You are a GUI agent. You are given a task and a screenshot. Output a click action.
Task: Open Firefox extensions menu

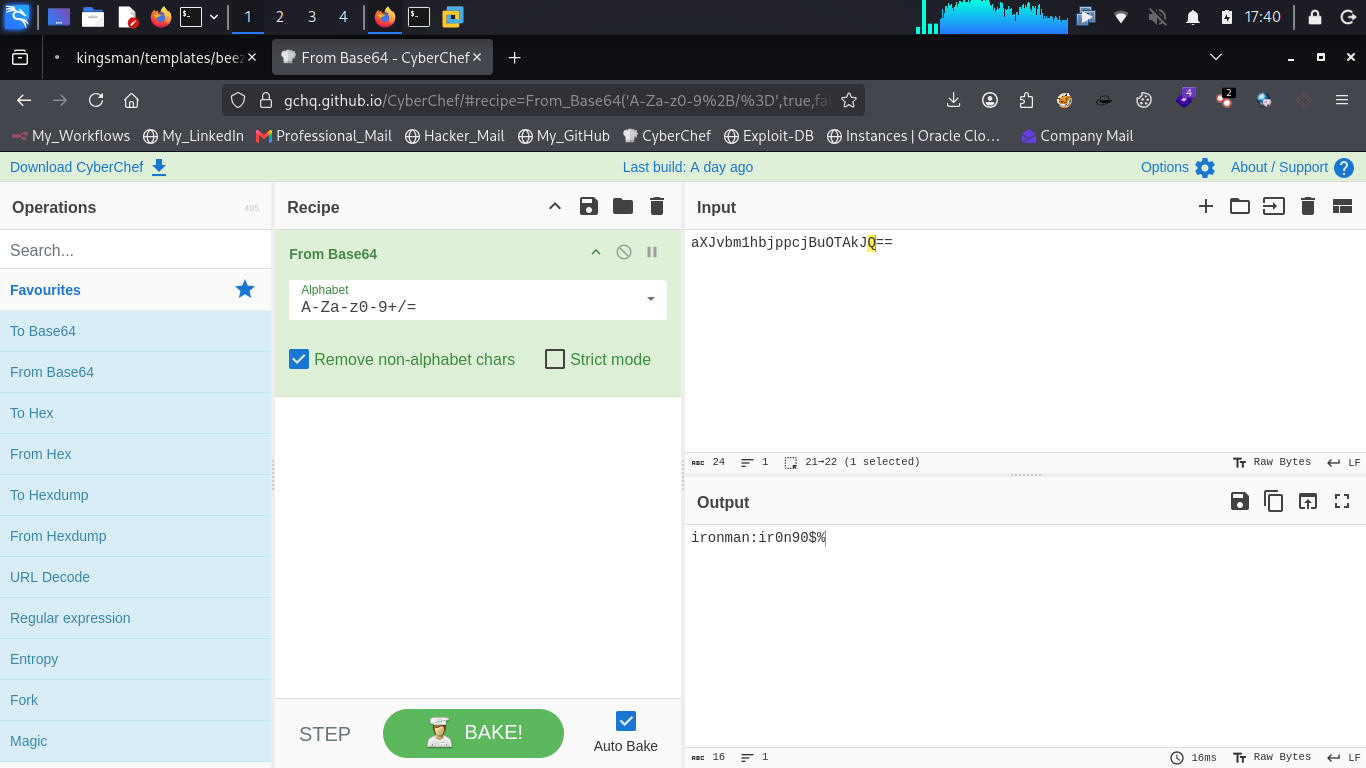click(1026, 100)
